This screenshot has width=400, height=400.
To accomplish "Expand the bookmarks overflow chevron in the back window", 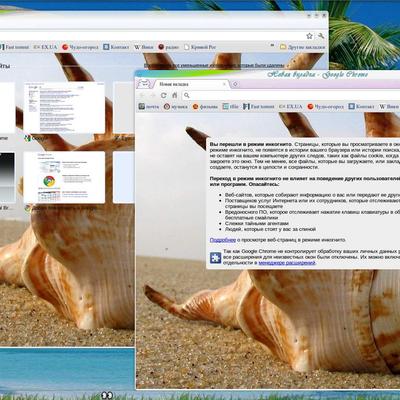I will pos(272,45).
